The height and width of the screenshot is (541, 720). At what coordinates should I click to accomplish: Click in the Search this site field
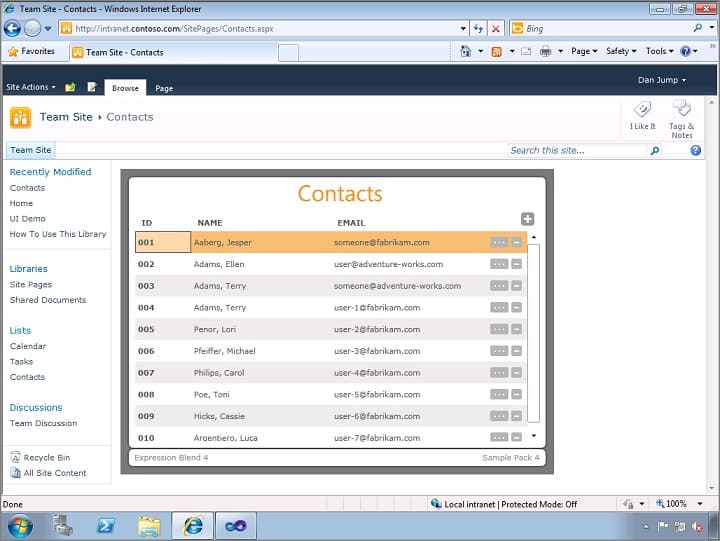[x=577, y=150]
